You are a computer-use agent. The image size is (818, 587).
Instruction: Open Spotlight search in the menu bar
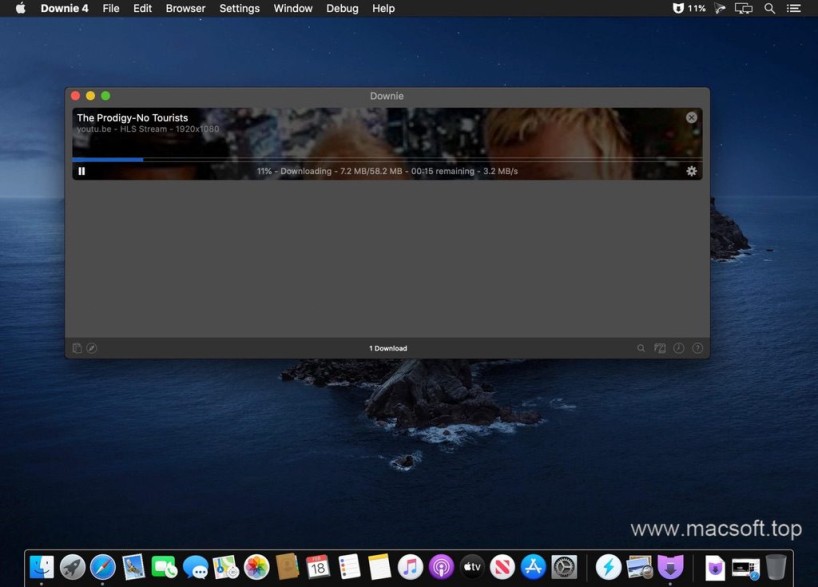(x=769, y=8)
